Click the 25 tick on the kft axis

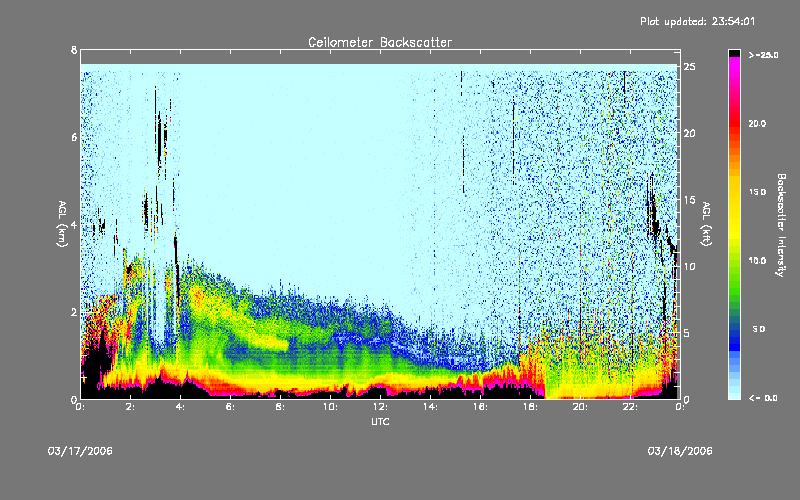(x=689, y=67)
